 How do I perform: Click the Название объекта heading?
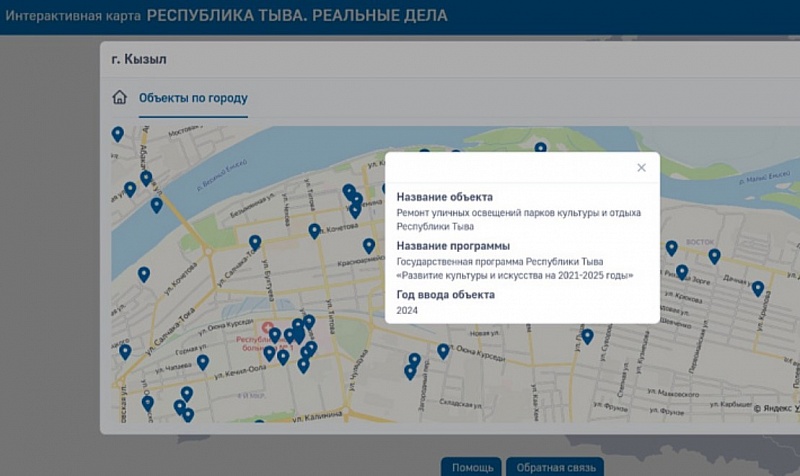(x=444, y=197)
